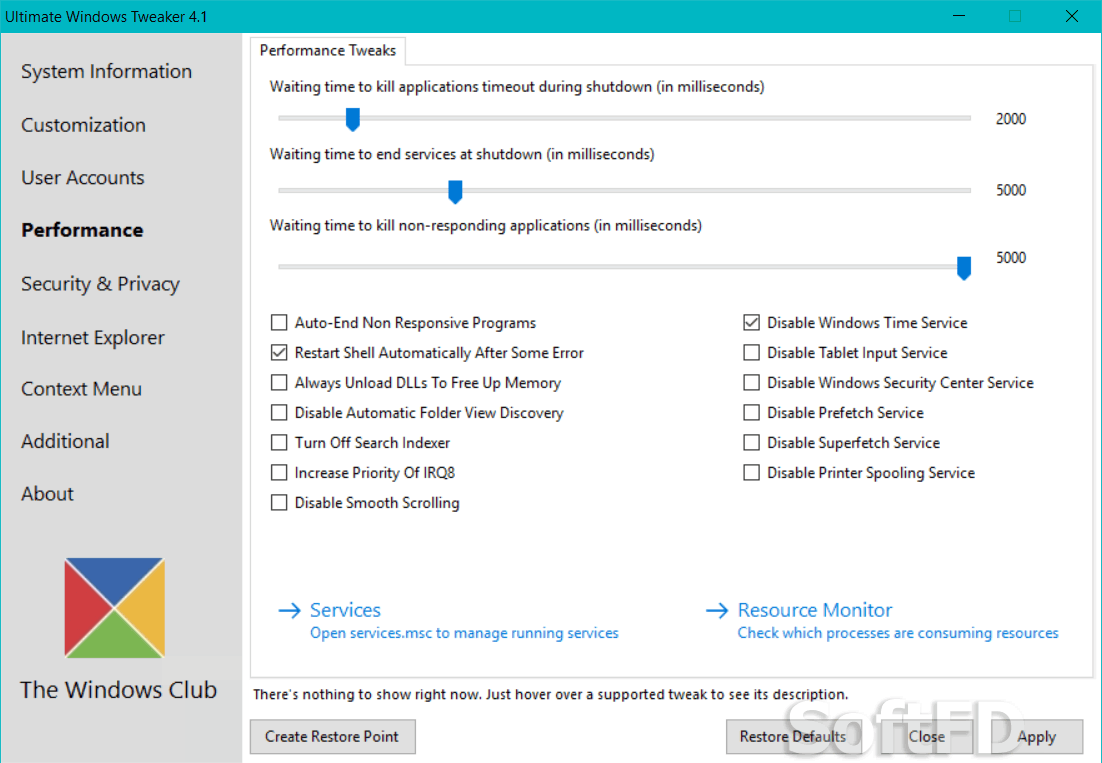This screenshot has height=763, width=1102.
Task: Uncheck Disable Windows Time Service
Action: [751, 322]
